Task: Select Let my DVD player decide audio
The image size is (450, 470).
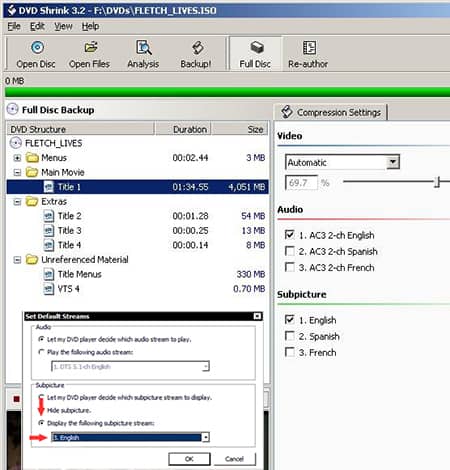Action: pyautogui.click(x=41, y=339)
